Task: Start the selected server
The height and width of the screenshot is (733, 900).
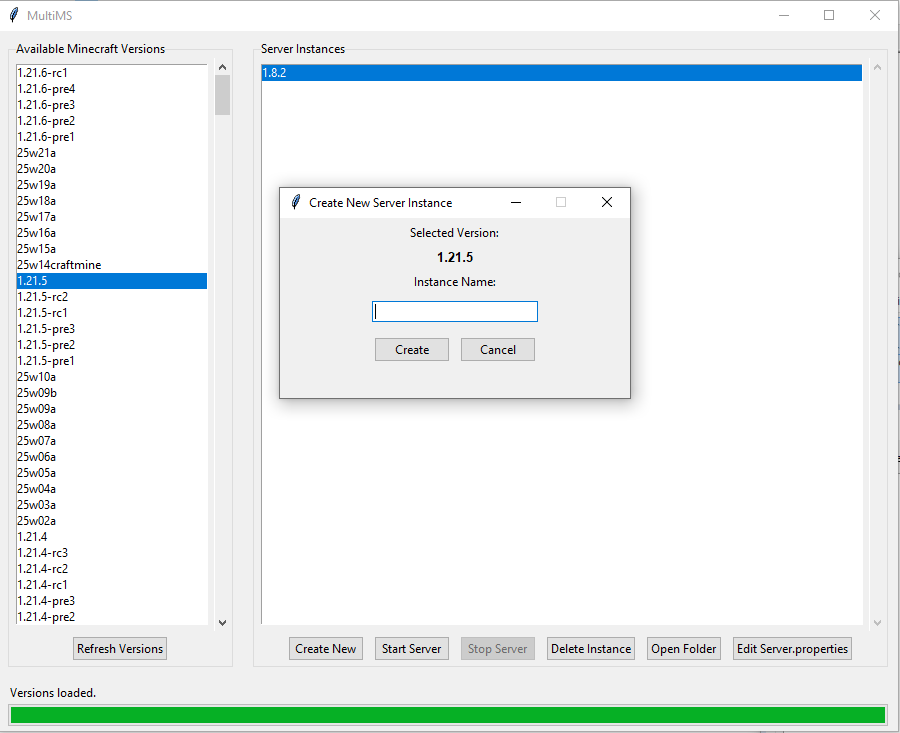Action: pyautogui.click(x=412, y=649)
